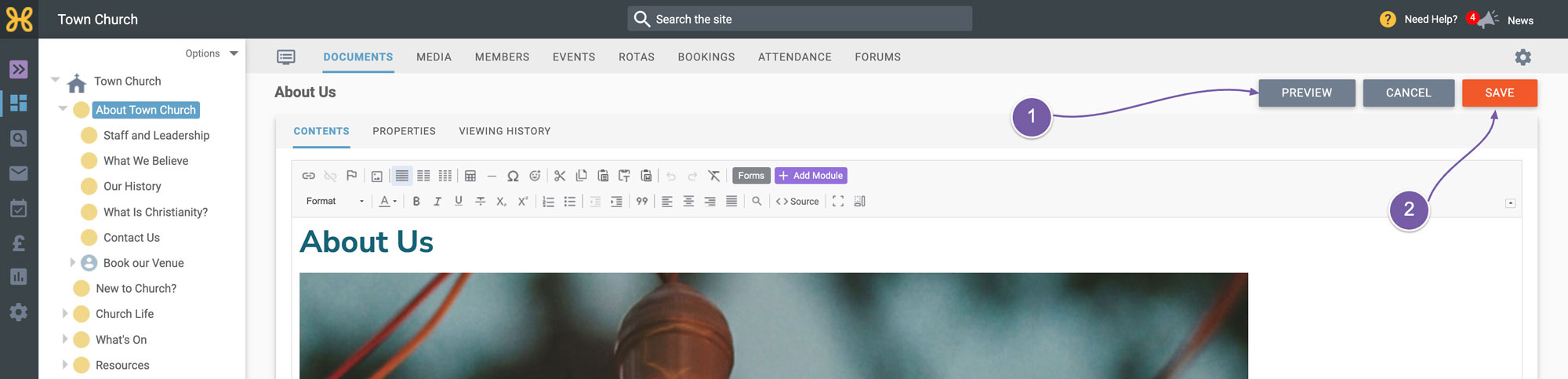Click the Add Module button
The height and width of the screenshot is (379, 1568).
click(x=811, y=176)
